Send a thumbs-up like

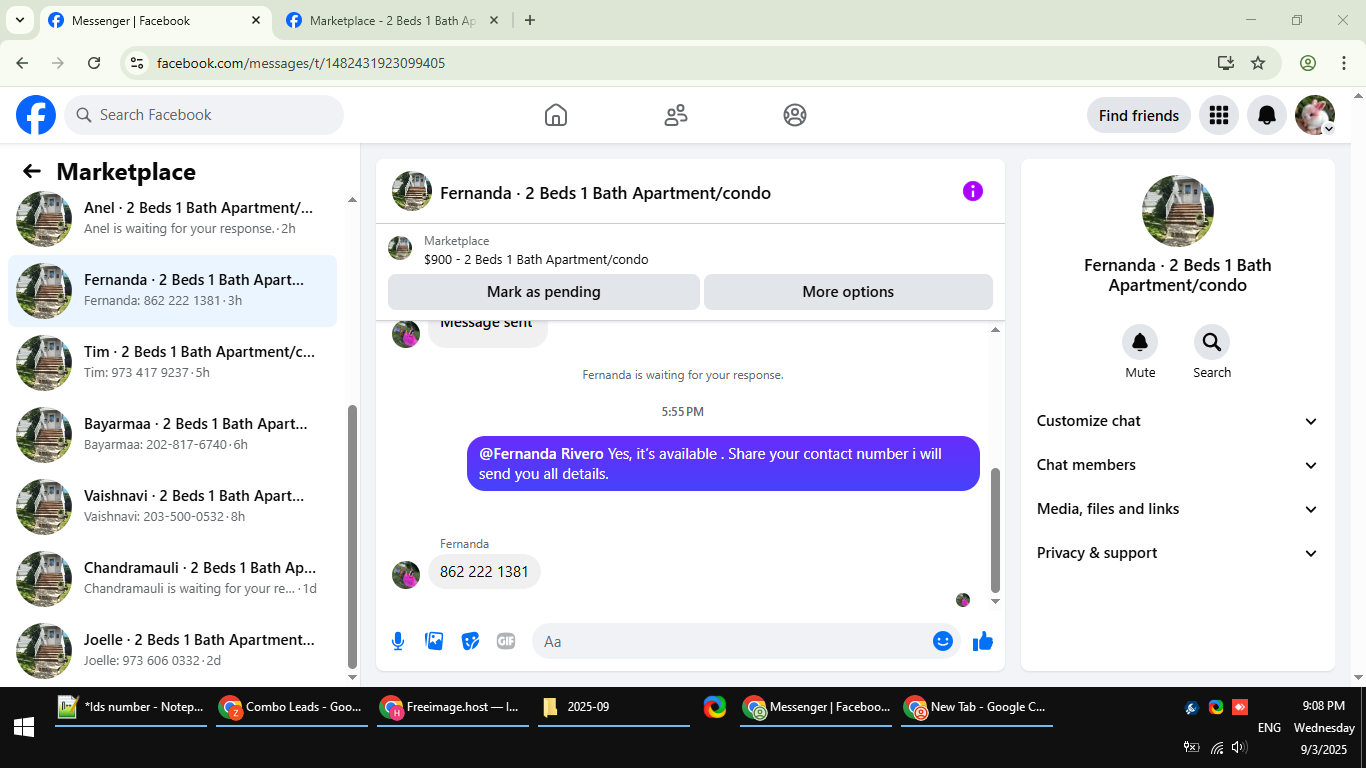(983, 641)
